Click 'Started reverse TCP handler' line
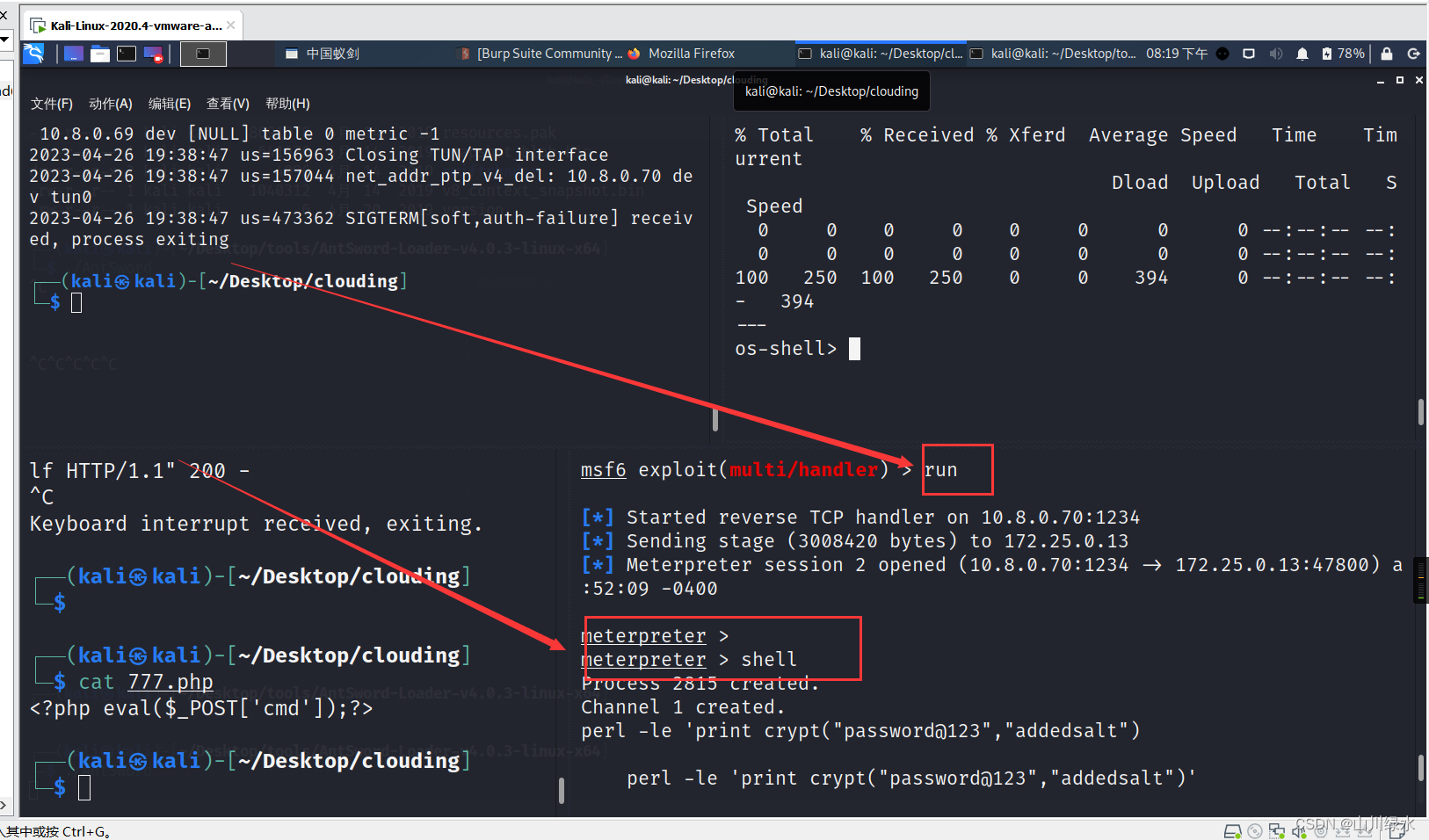The image size is (1429, 840). (860, 518)
